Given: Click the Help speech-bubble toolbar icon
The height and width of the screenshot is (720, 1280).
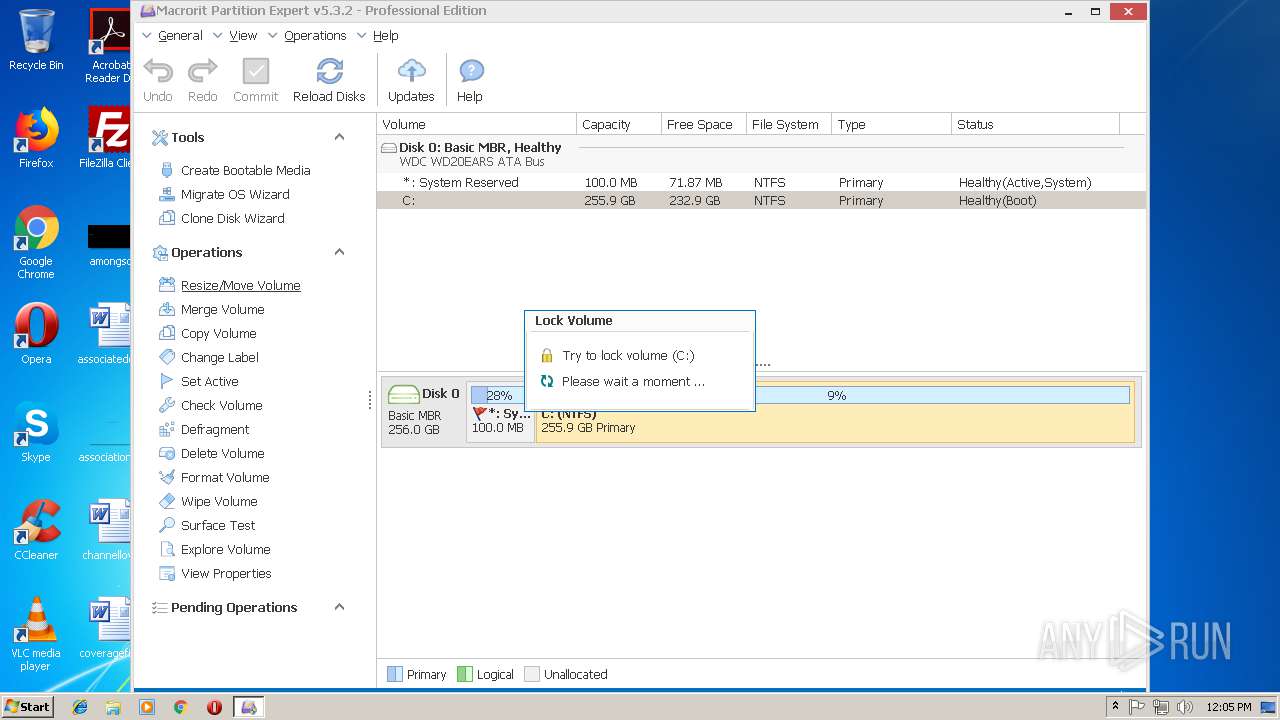Looking at the screenshot, I should [x=471, y=71].
